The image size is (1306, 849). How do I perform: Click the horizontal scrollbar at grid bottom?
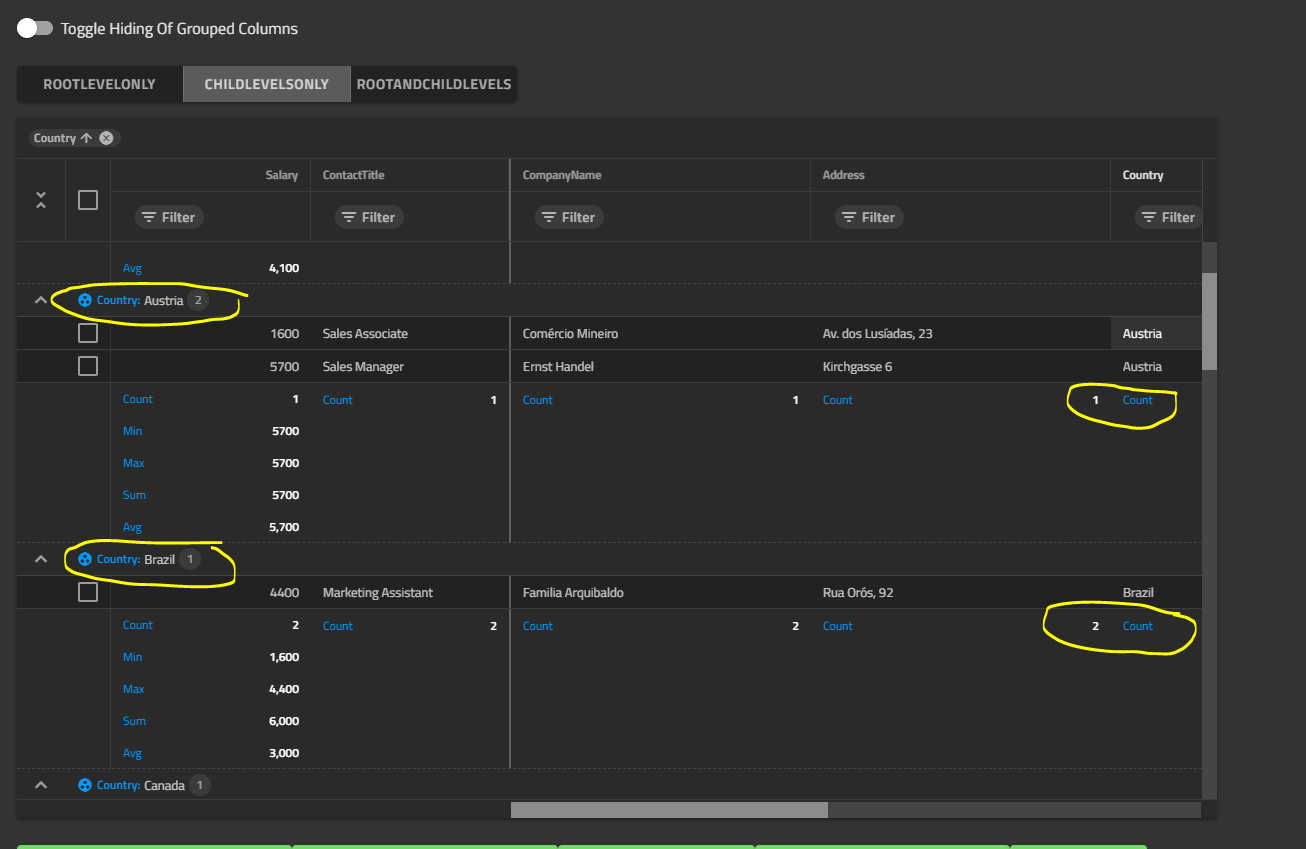[668, 810]
